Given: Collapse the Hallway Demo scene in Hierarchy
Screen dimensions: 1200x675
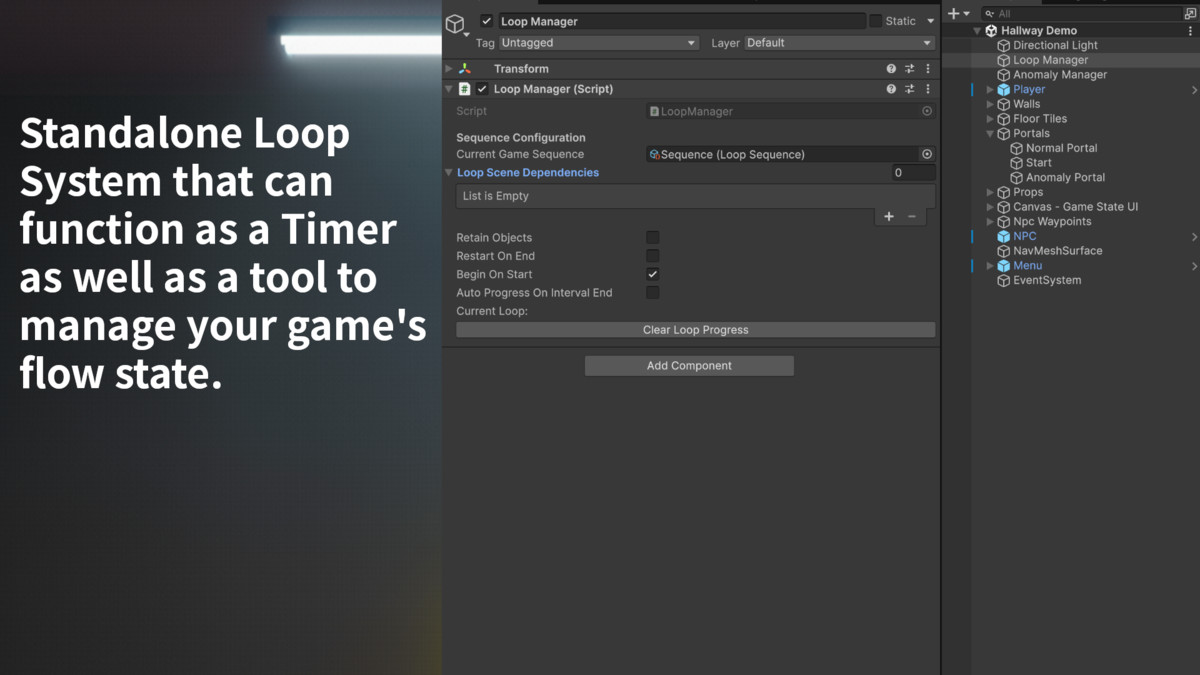Looking at the screenshot, I should coord(978,31).
